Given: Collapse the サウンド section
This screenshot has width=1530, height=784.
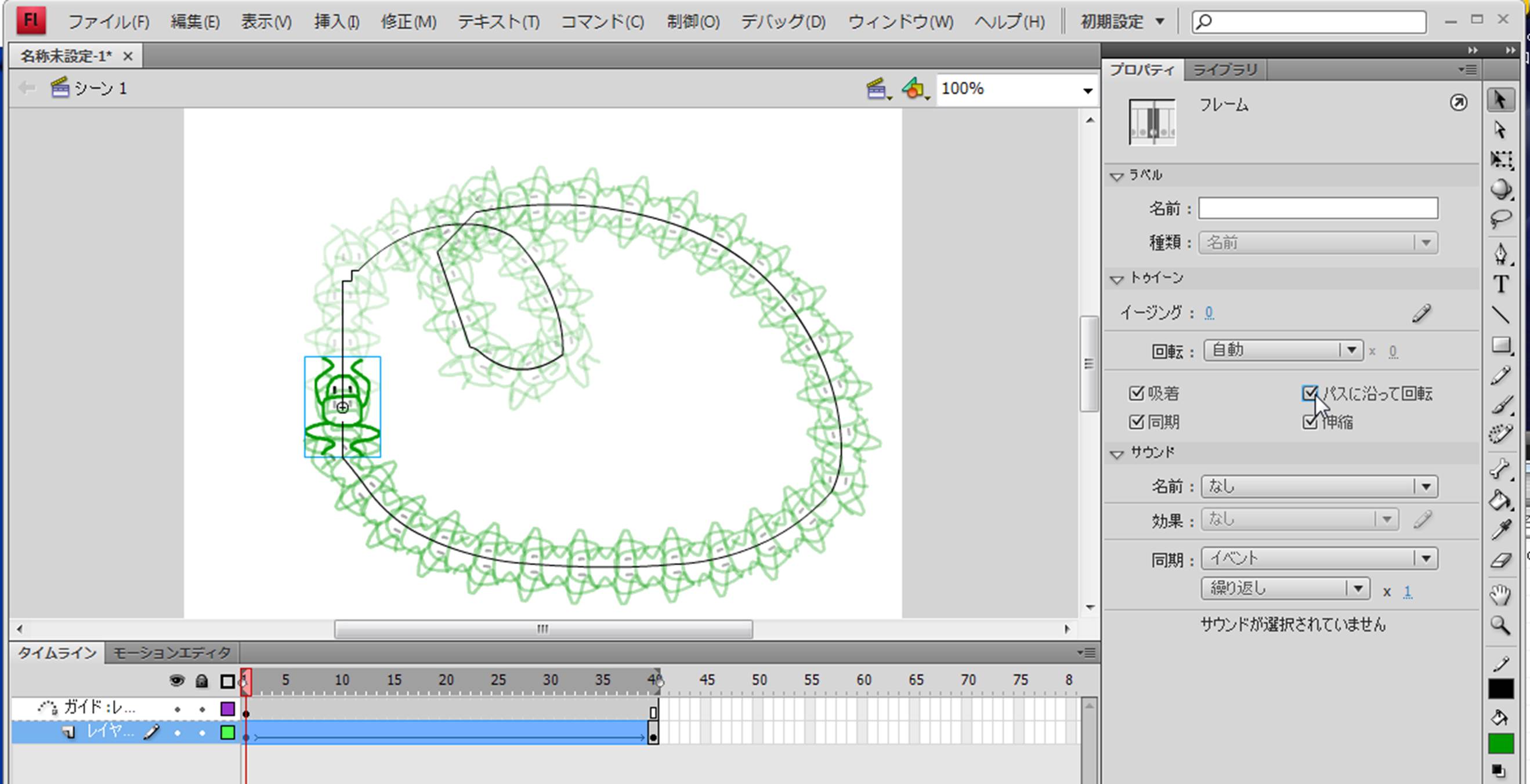Looking at the screenshot, I should pyautogui.click(x=1117, y=454).
